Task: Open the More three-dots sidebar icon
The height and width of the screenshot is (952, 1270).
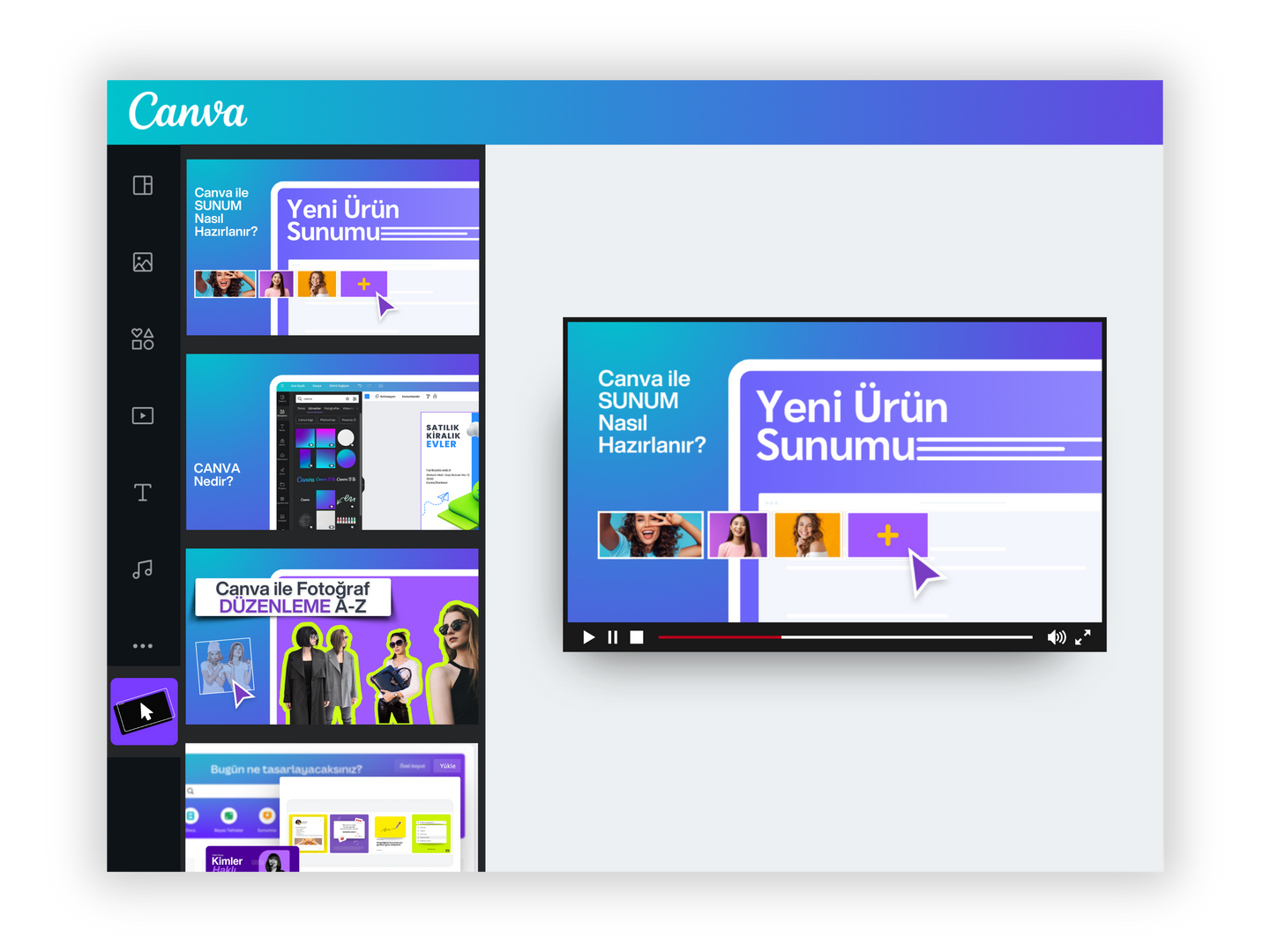Action: 143,646
